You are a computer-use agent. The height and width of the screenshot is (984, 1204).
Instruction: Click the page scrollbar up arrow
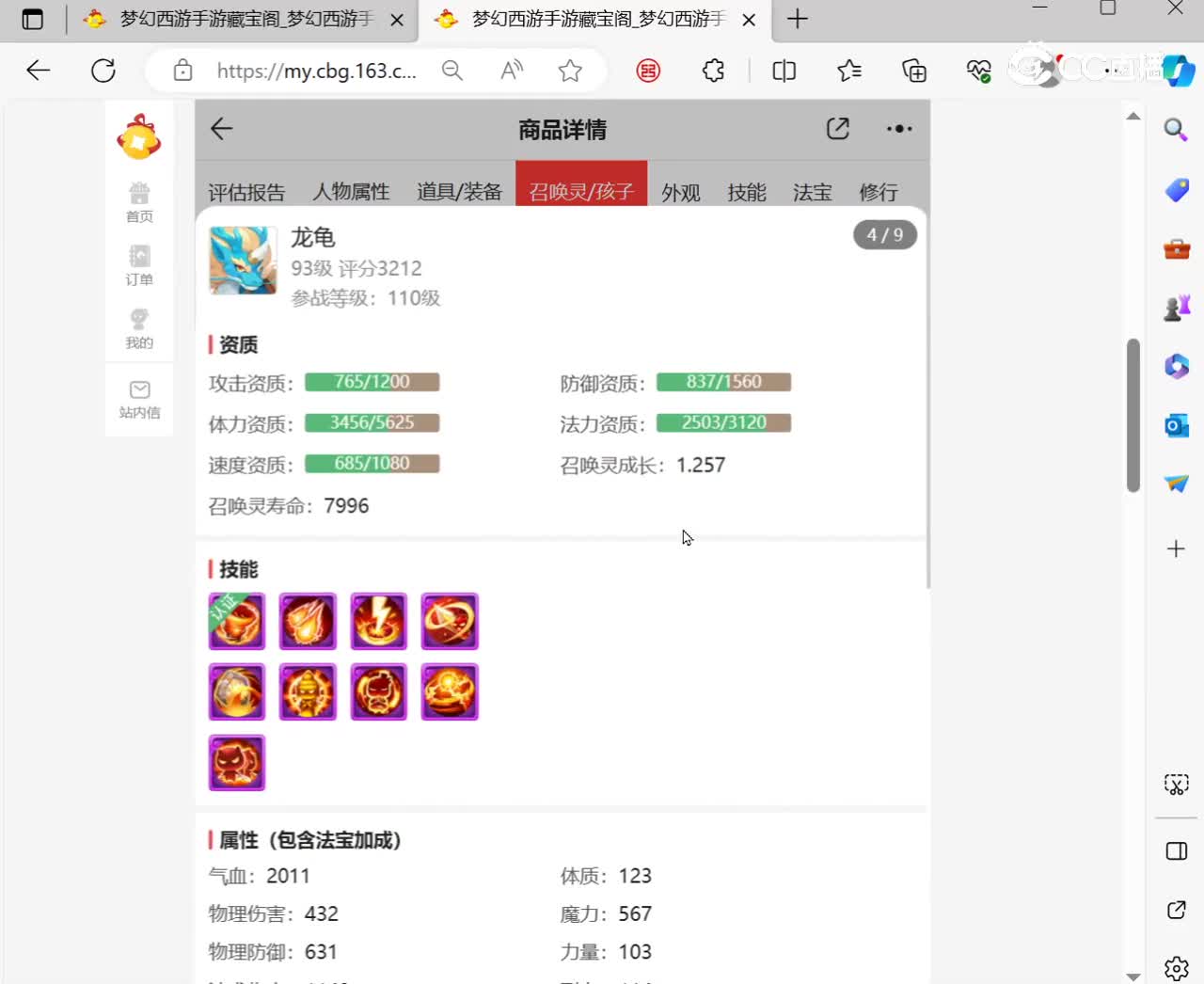(1133, 117)
